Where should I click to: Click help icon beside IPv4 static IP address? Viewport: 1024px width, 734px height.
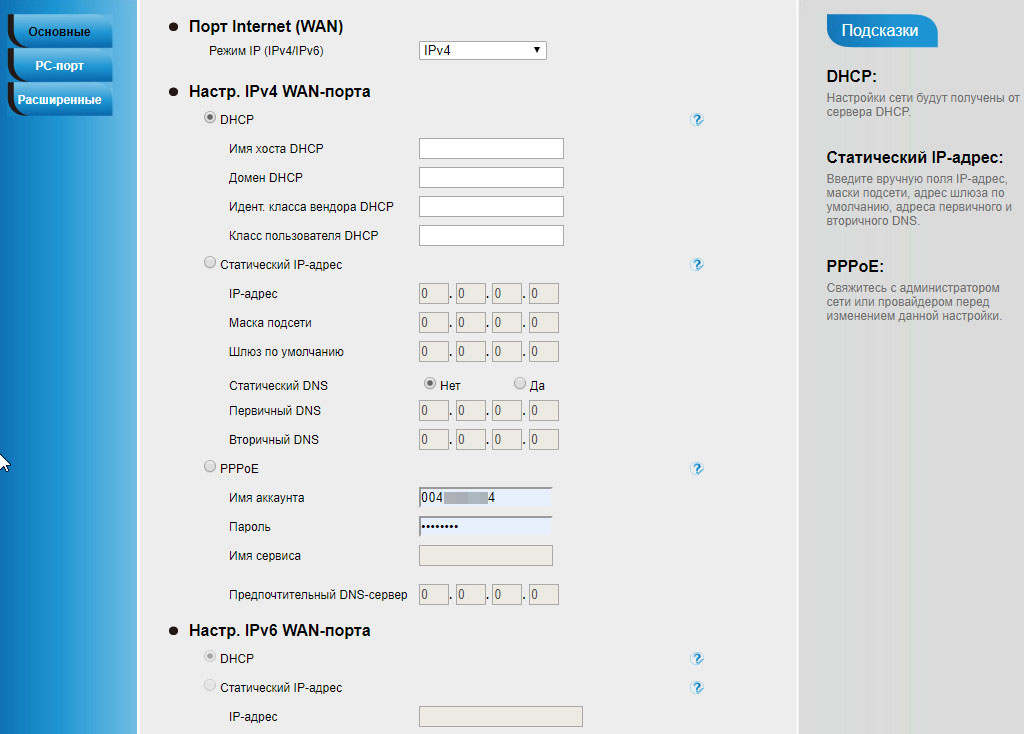(697, 265)
